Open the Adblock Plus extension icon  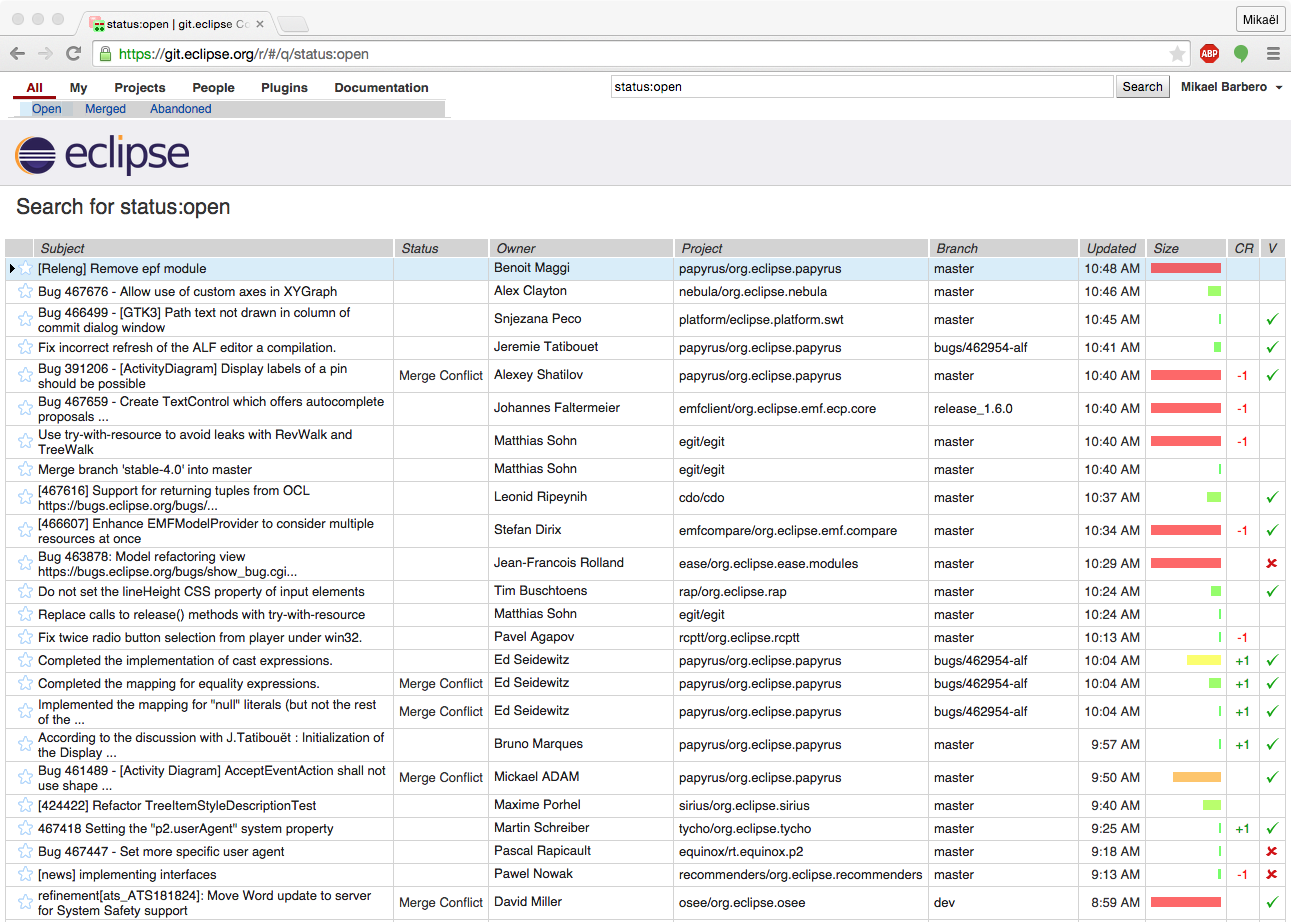click(x=1209, y=54)
